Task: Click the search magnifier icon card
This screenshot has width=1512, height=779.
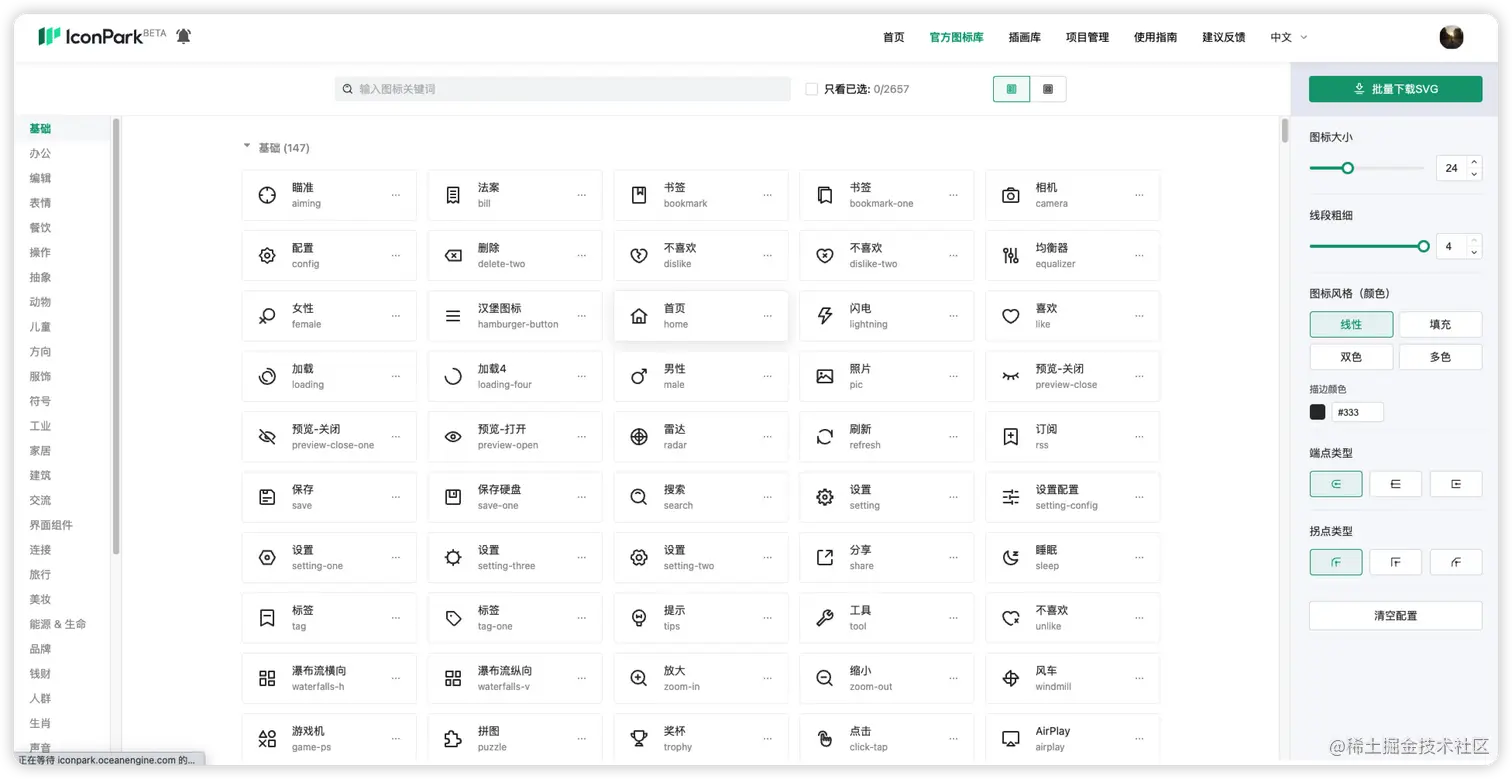Action: [700, 497]
